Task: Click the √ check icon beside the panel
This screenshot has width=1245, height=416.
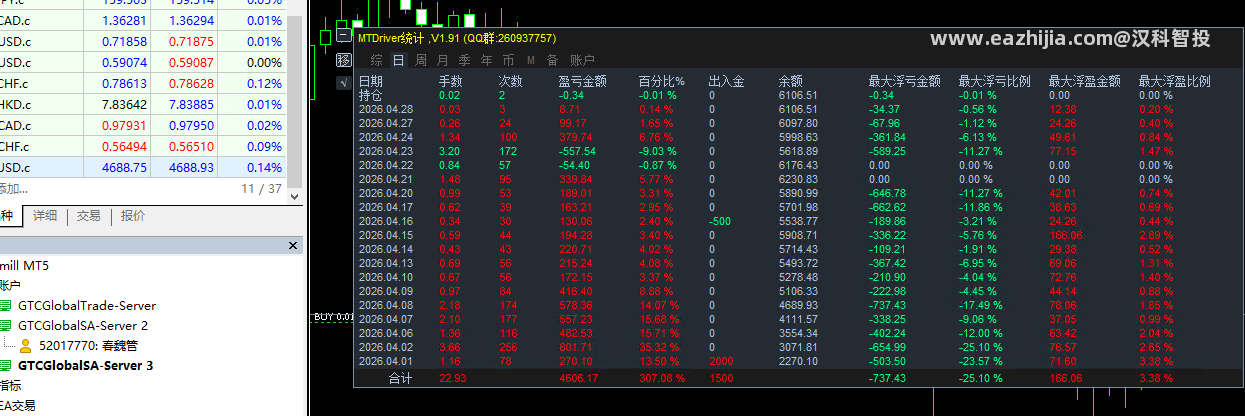Action: click(x=345, y=82)
